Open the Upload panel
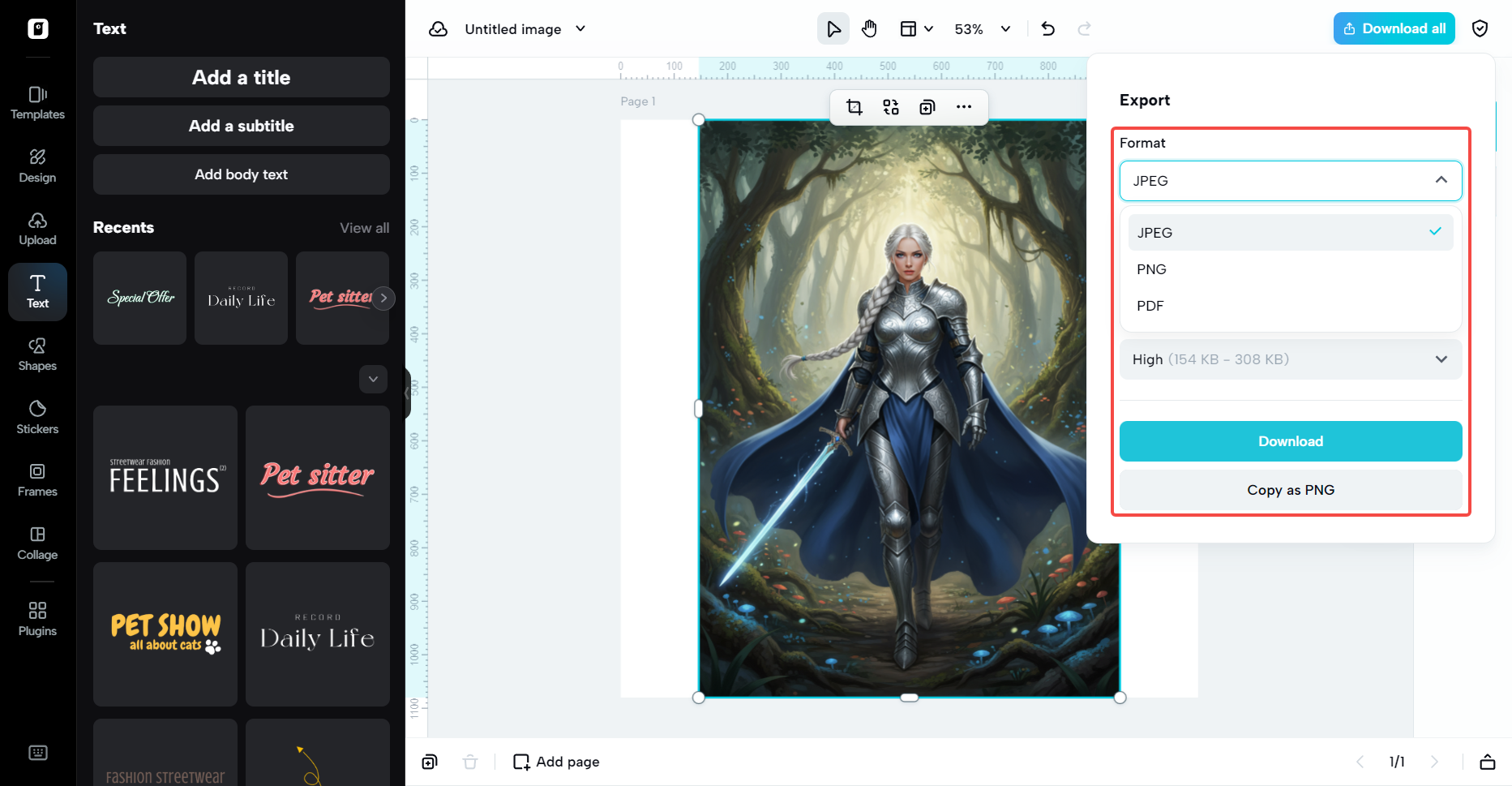This screenshot has height=786, width=1512. [36, 228]
